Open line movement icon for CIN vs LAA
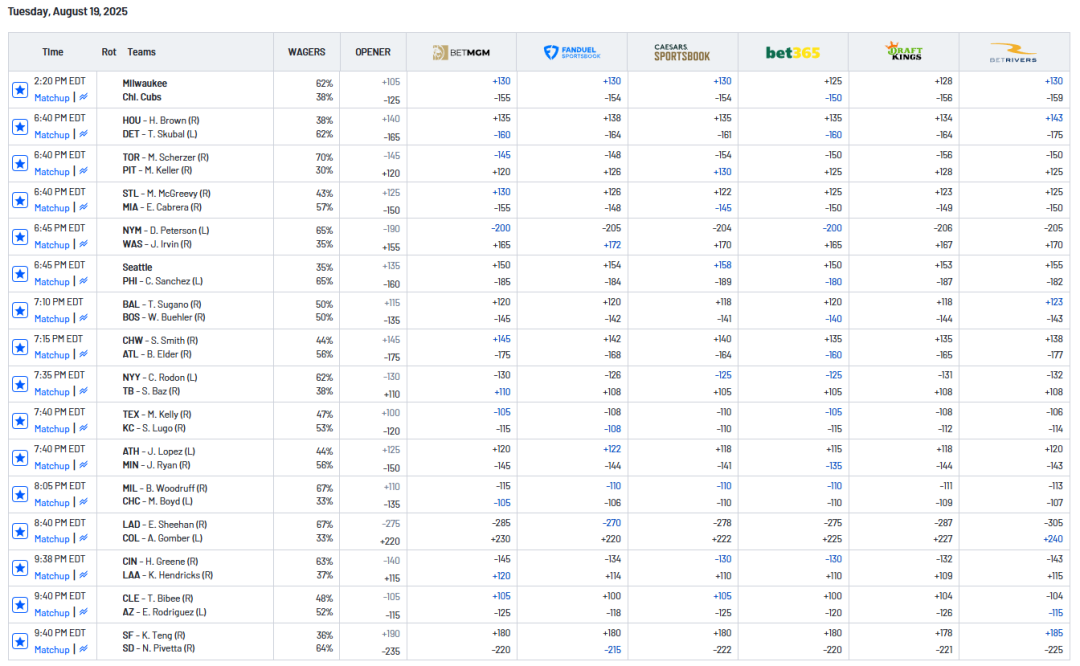This screenshot has width=1080, height=666. (x=83, y=575)
